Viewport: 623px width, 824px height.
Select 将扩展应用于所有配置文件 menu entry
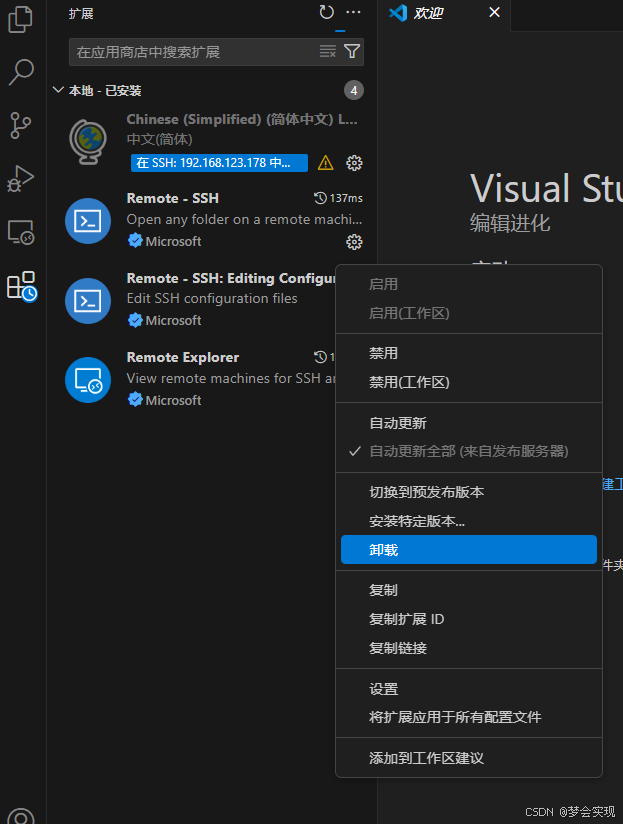pos(469,717)
